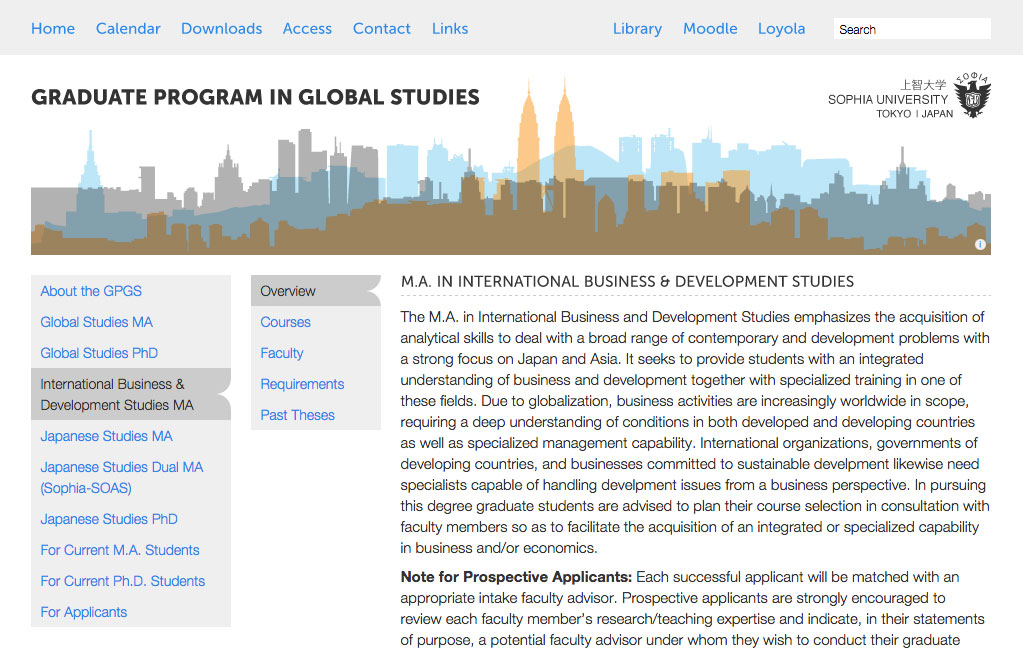This screenshot has width=1023, height=656.
Task: Go to Downloads in top navigation
Action: point(221,29)
